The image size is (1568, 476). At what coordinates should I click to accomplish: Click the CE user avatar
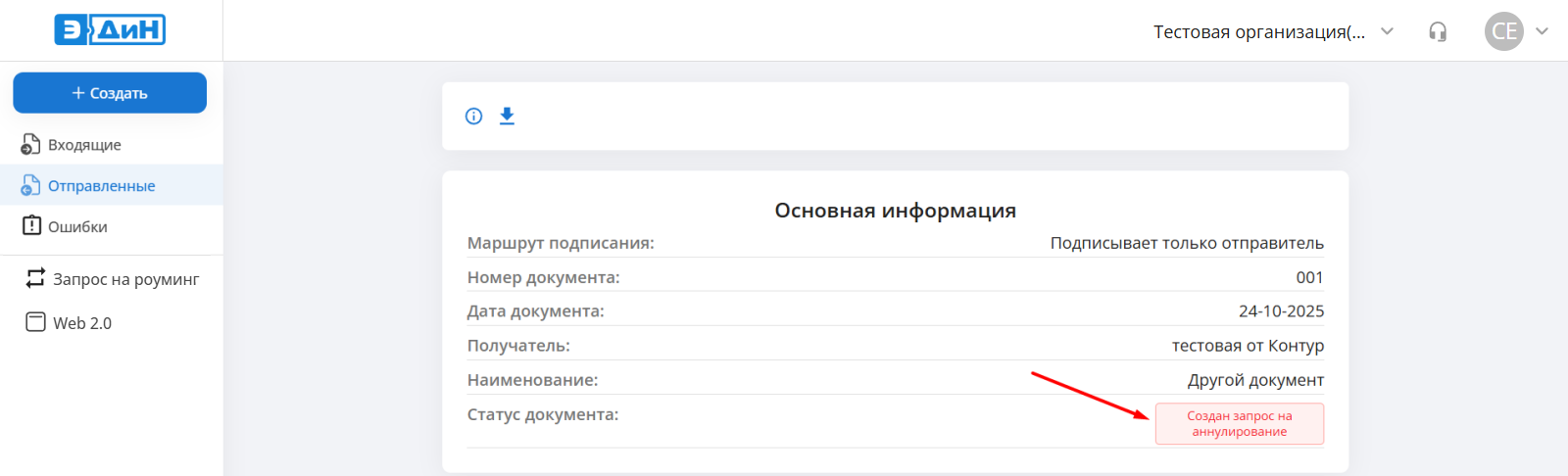coord(1503,31)
